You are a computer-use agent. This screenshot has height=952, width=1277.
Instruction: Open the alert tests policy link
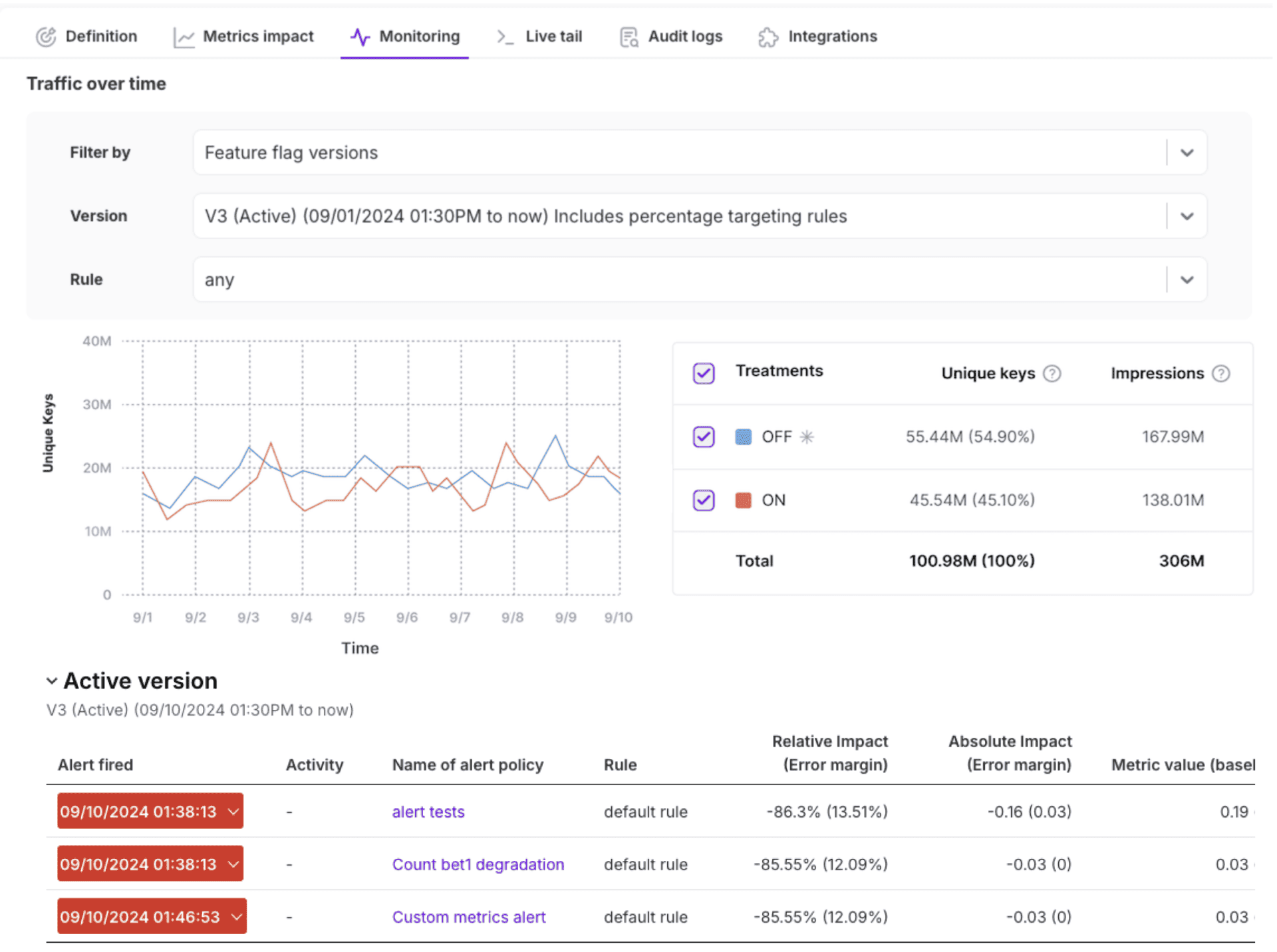click(428, 812)
